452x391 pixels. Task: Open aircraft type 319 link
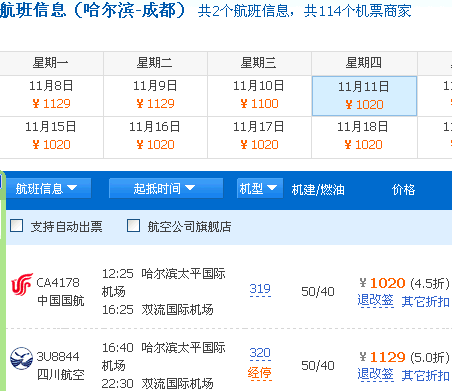260,289
